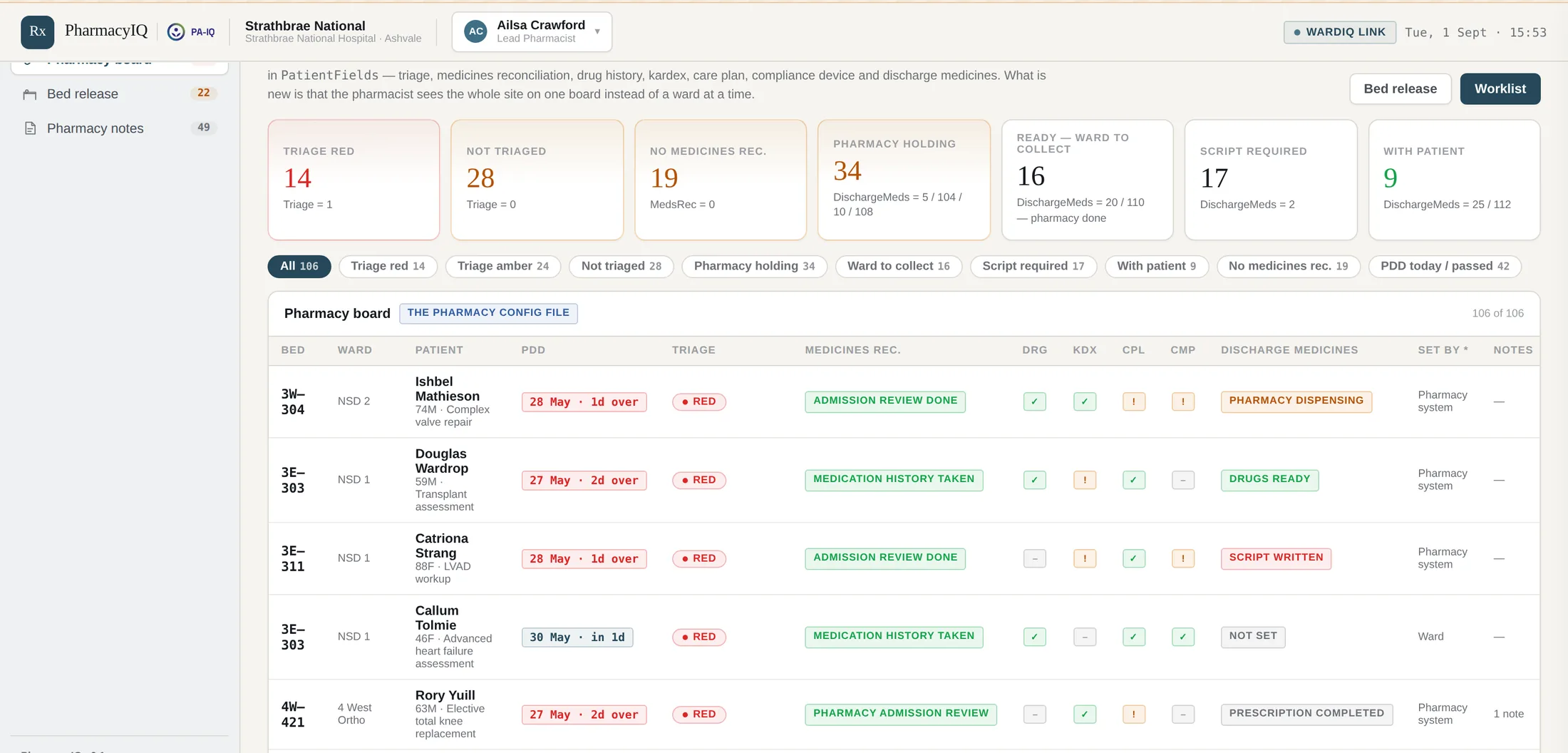This screenshot has height=753, width=1568.
Task: Click DRG dash status for Catriona Strang
Action: click(x=1034, y=558)
